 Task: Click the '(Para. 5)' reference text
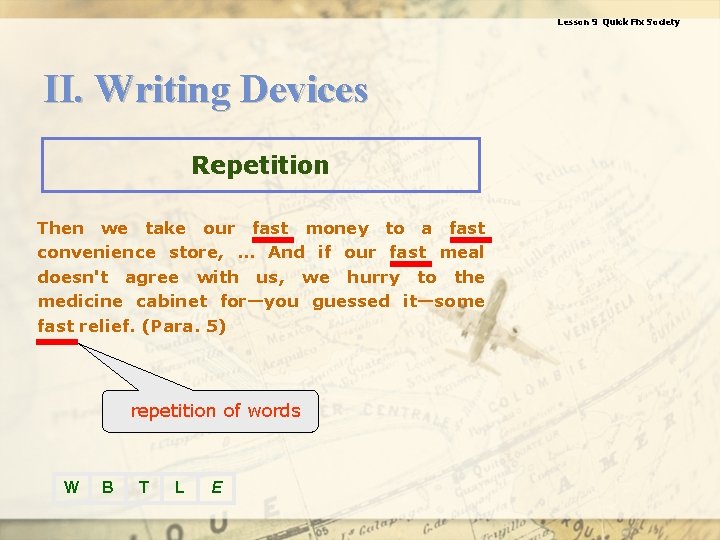pyautogui.click(x=184, y=326)
